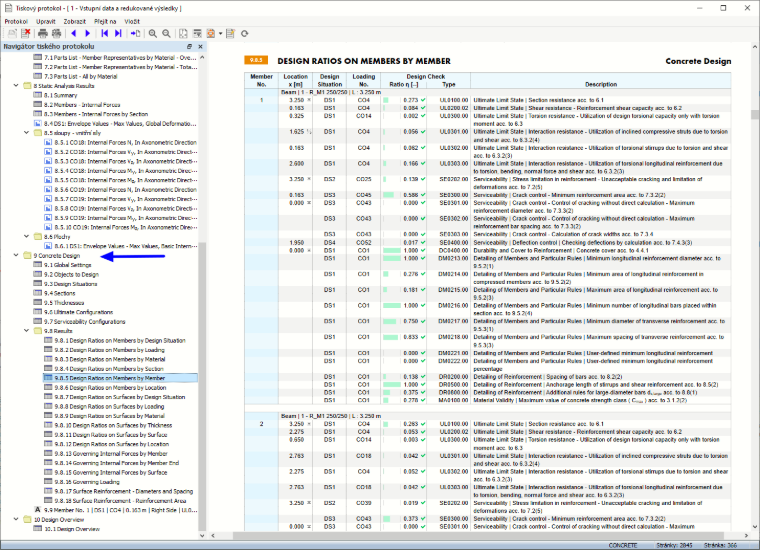The image size is (760, 550).
Task: Collapse the 9 Concrete Design node
Action: 16,255
